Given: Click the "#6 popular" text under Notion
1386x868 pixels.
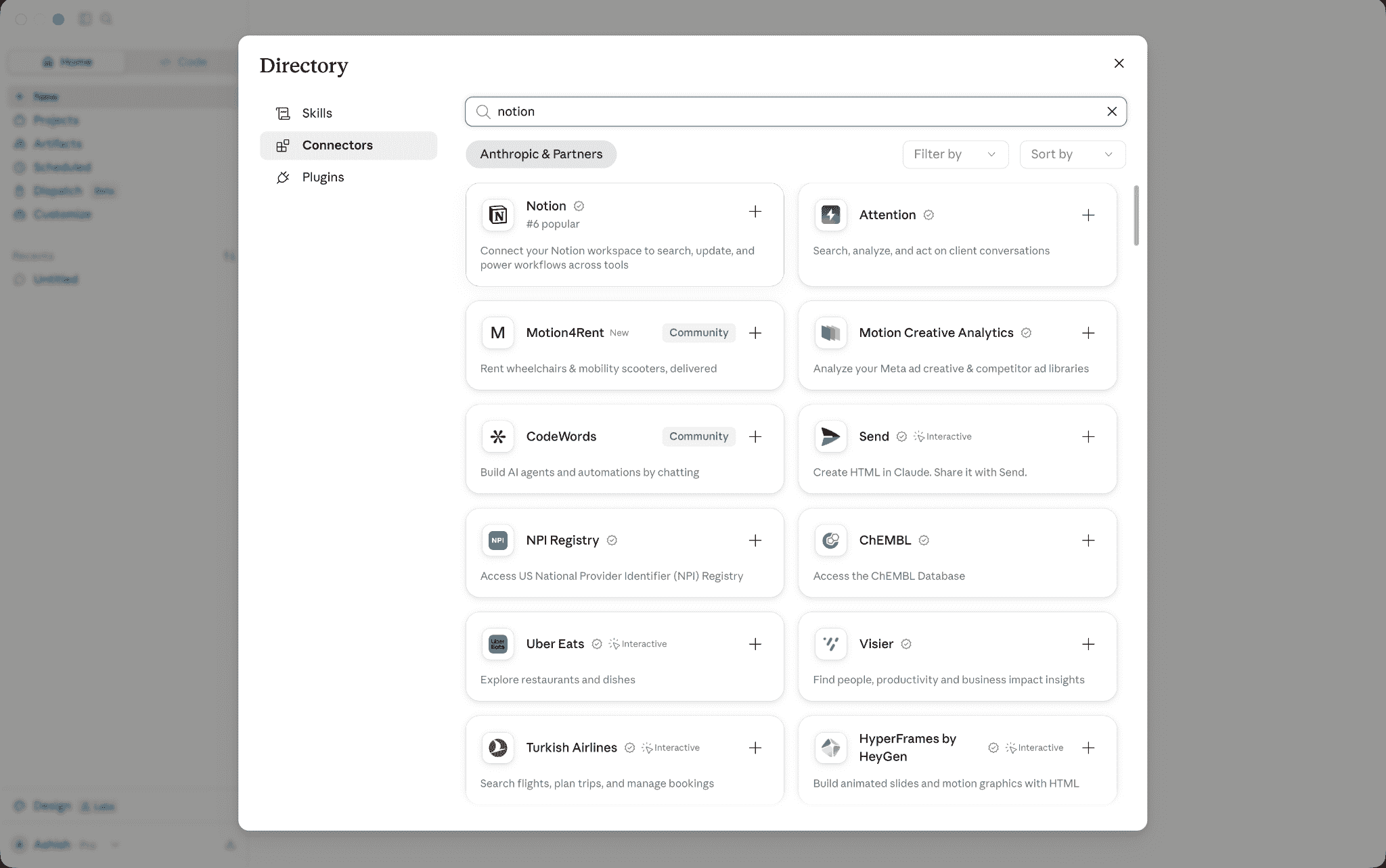Looking at the screenshot, I should click(553, 224).
